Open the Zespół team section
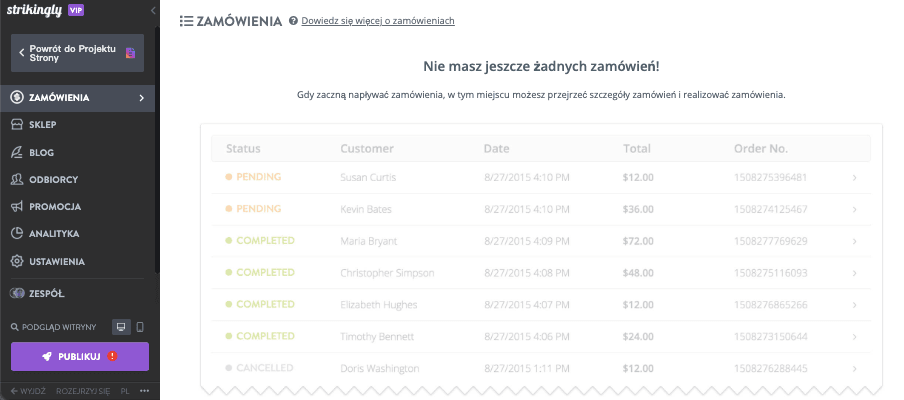 (47, 293)
